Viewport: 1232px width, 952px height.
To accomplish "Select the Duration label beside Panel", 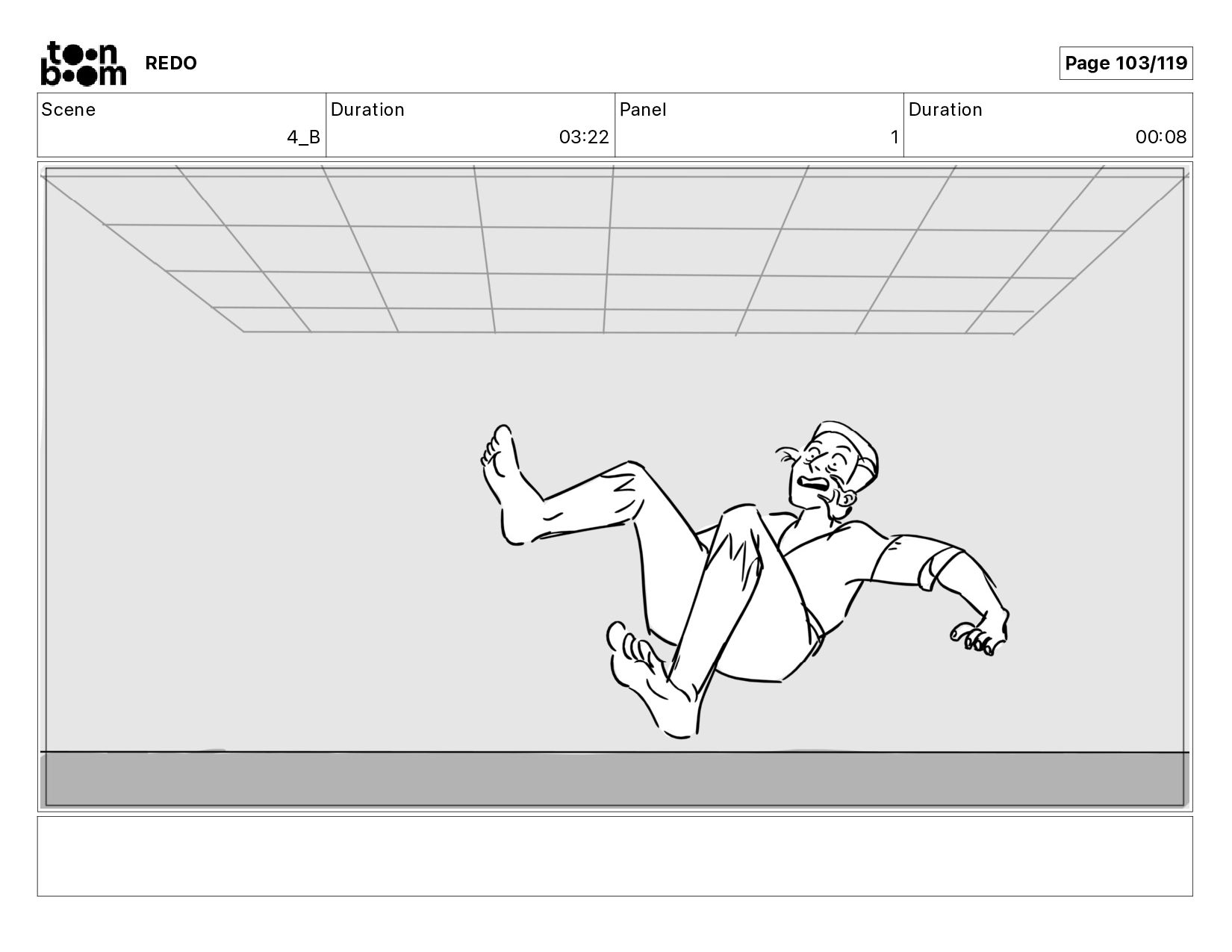I will click(945, 110).
